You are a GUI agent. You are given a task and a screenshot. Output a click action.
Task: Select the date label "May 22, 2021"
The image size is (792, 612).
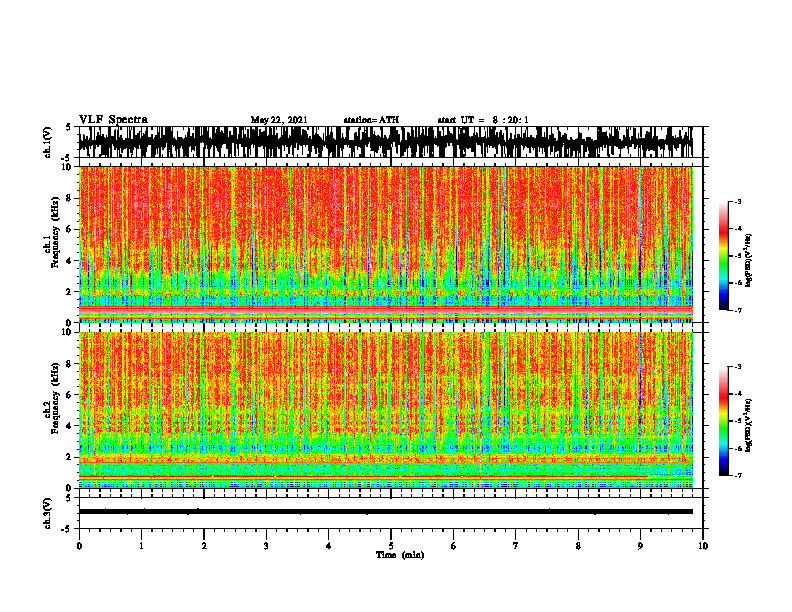pyautogui.click(x=279, y=120)
